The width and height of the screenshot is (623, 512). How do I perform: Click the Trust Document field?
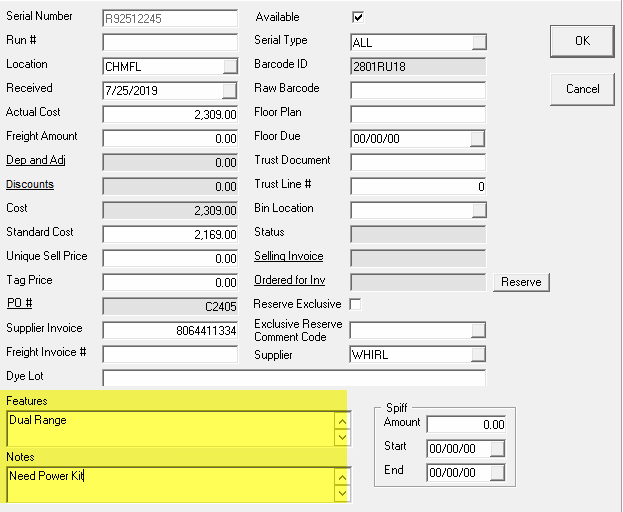tap(418, 162)
